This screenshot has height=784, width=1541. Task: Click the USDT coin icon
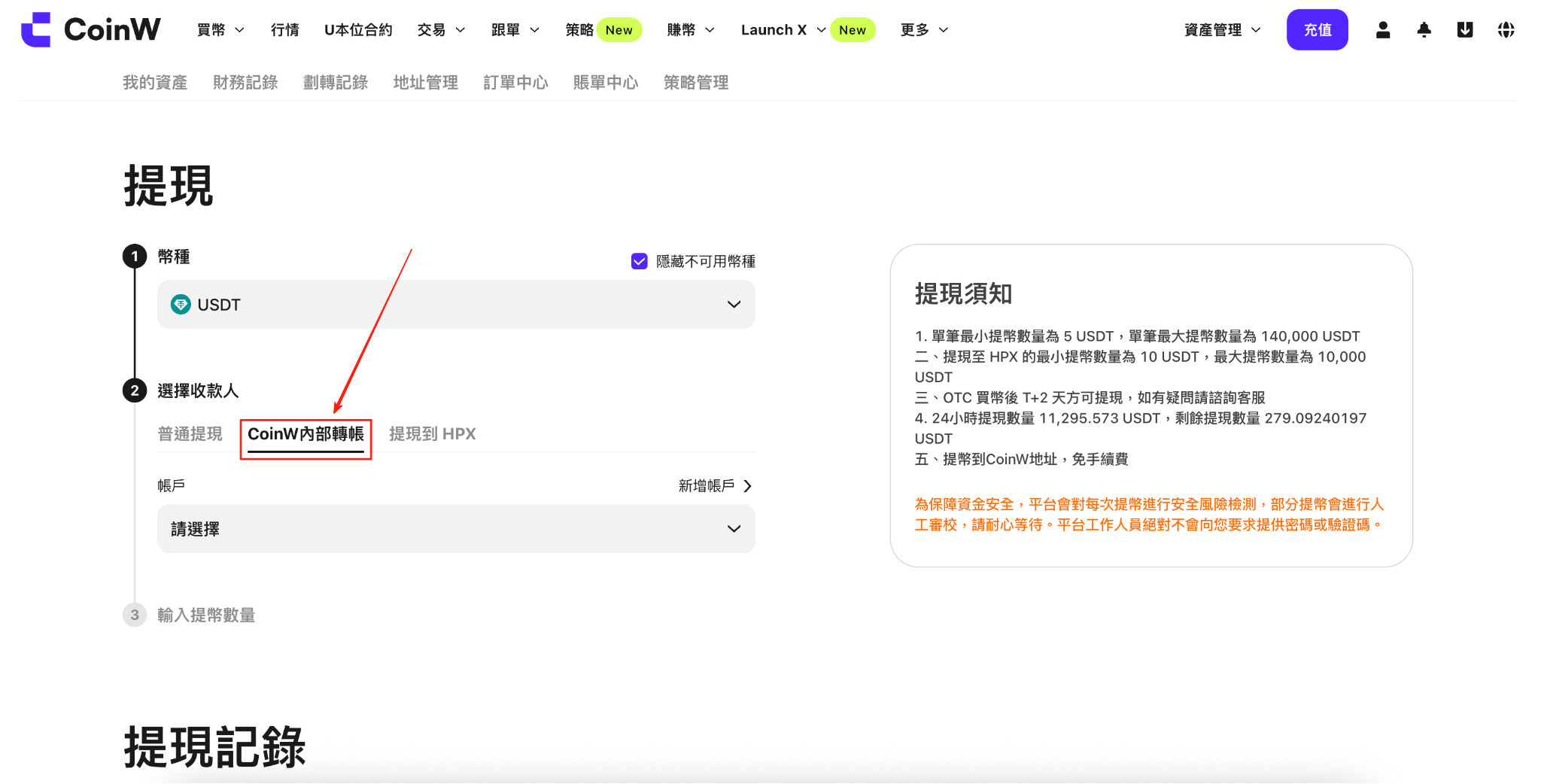[181, 305]
